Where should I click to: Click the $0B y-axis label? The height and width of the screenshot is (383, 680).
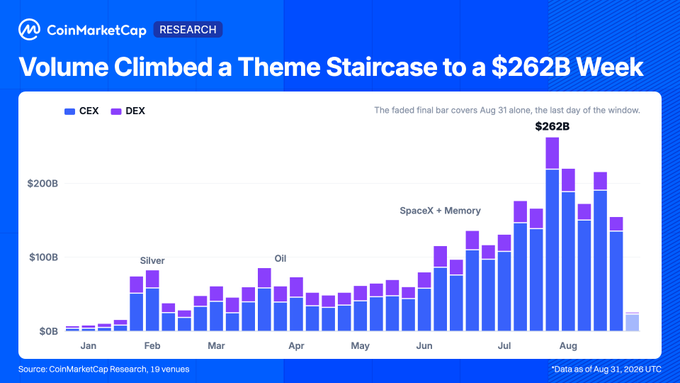coord(49,331)
